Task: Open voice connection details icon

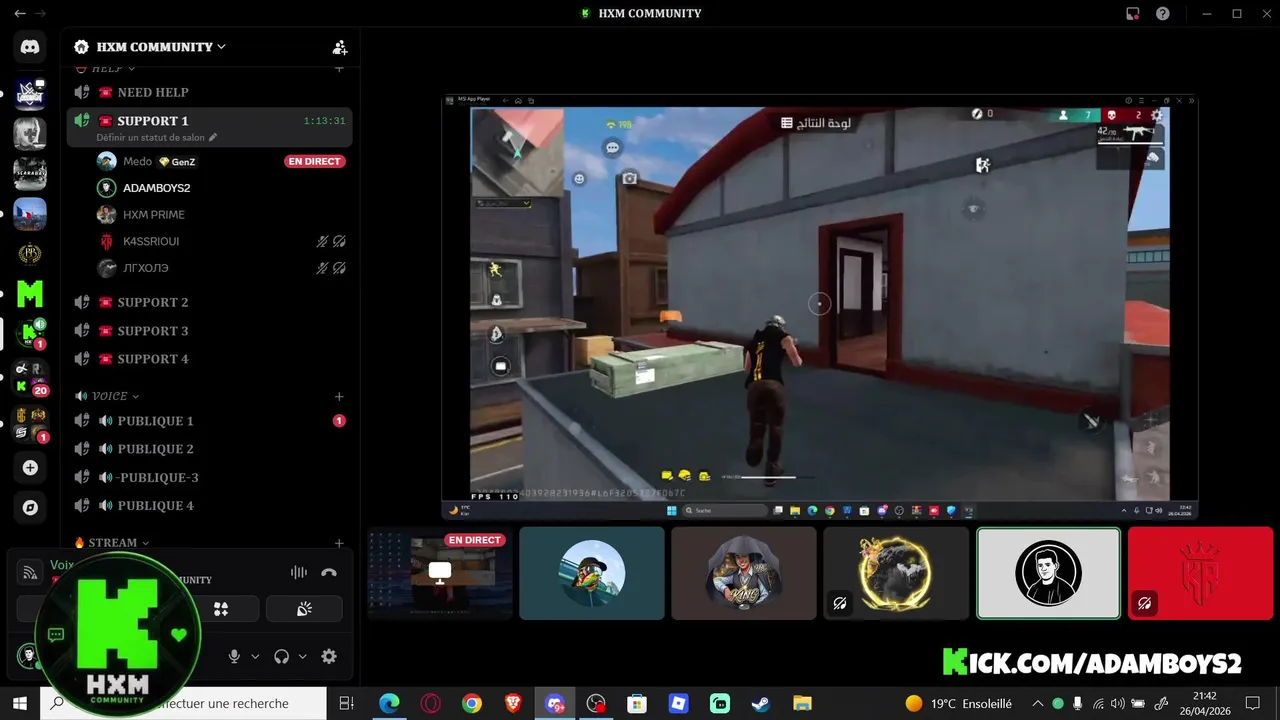Action: [31, 572]
